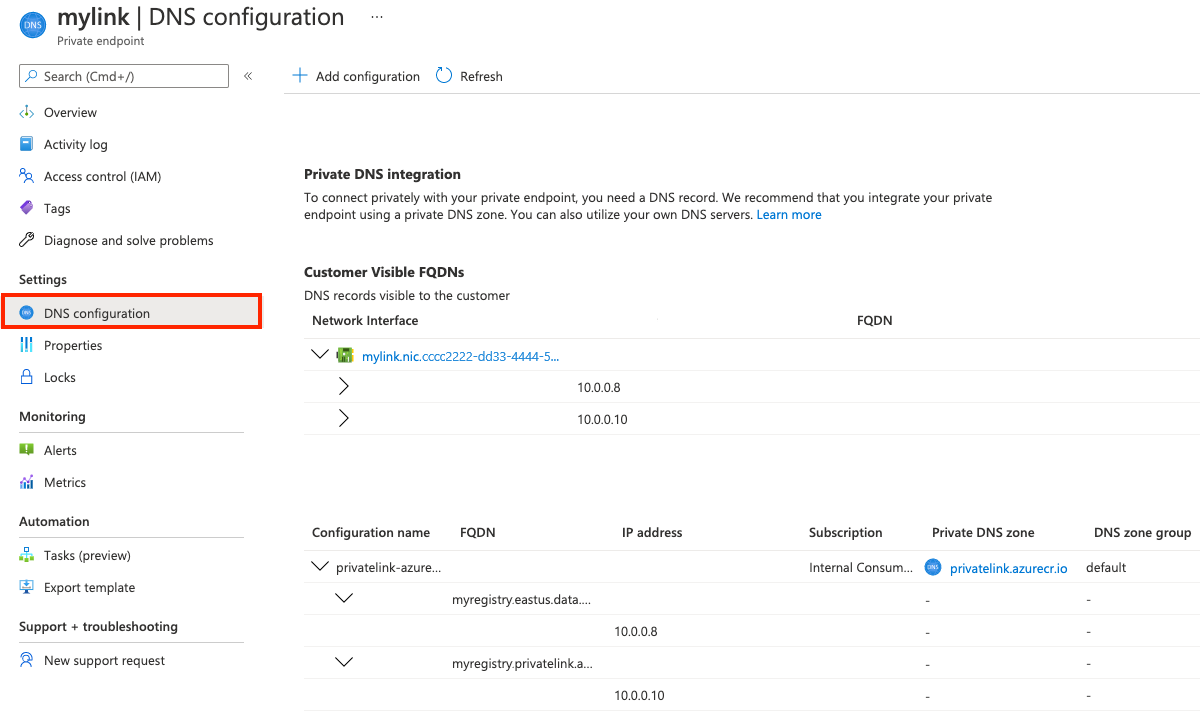Open Diagnose and solve problems

pyautogui.click(x=27, y=240)
